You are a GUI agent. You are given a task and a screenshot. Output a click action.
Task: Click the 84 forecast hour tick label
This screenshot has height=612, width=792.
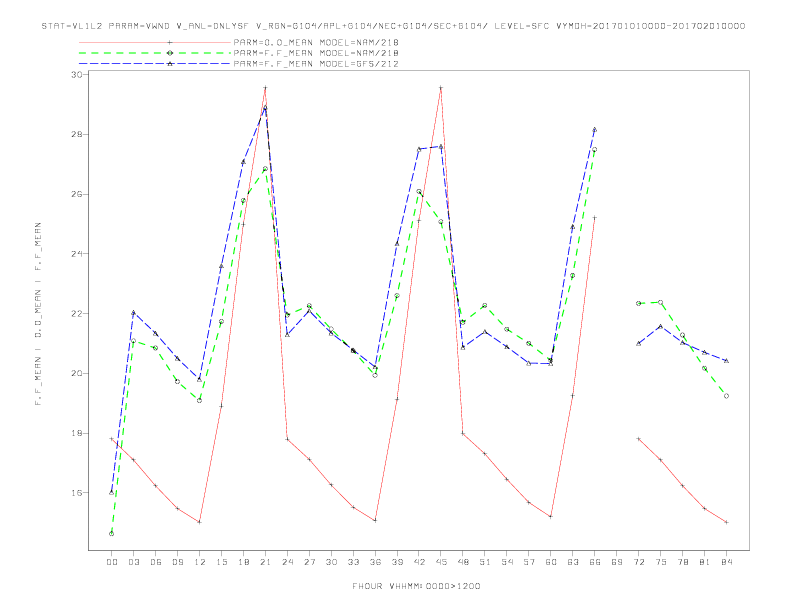pos(727,562)
